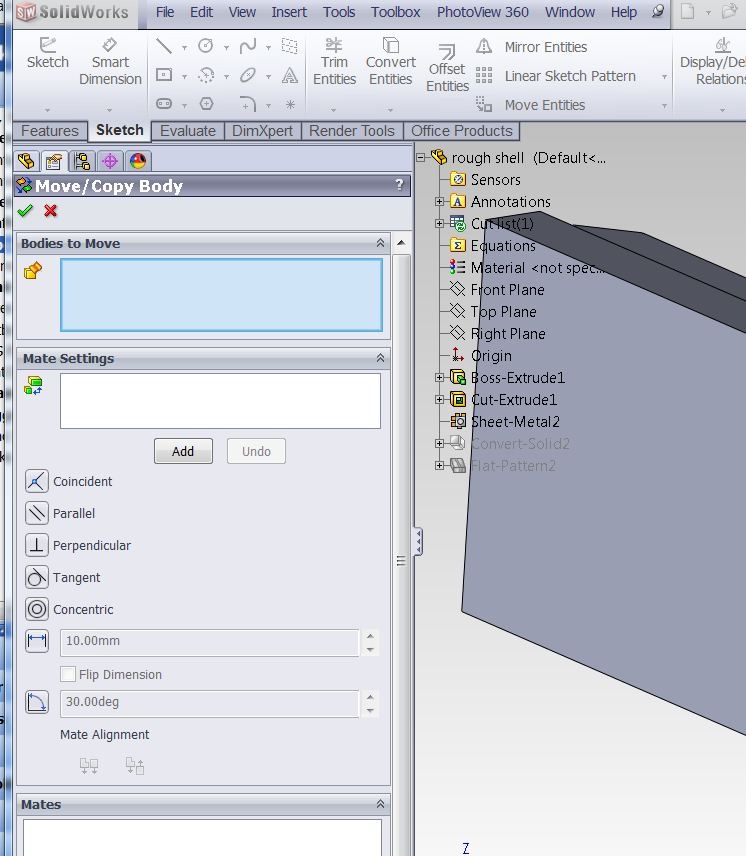
Task: Click the Add mate button
Action: 183,451
